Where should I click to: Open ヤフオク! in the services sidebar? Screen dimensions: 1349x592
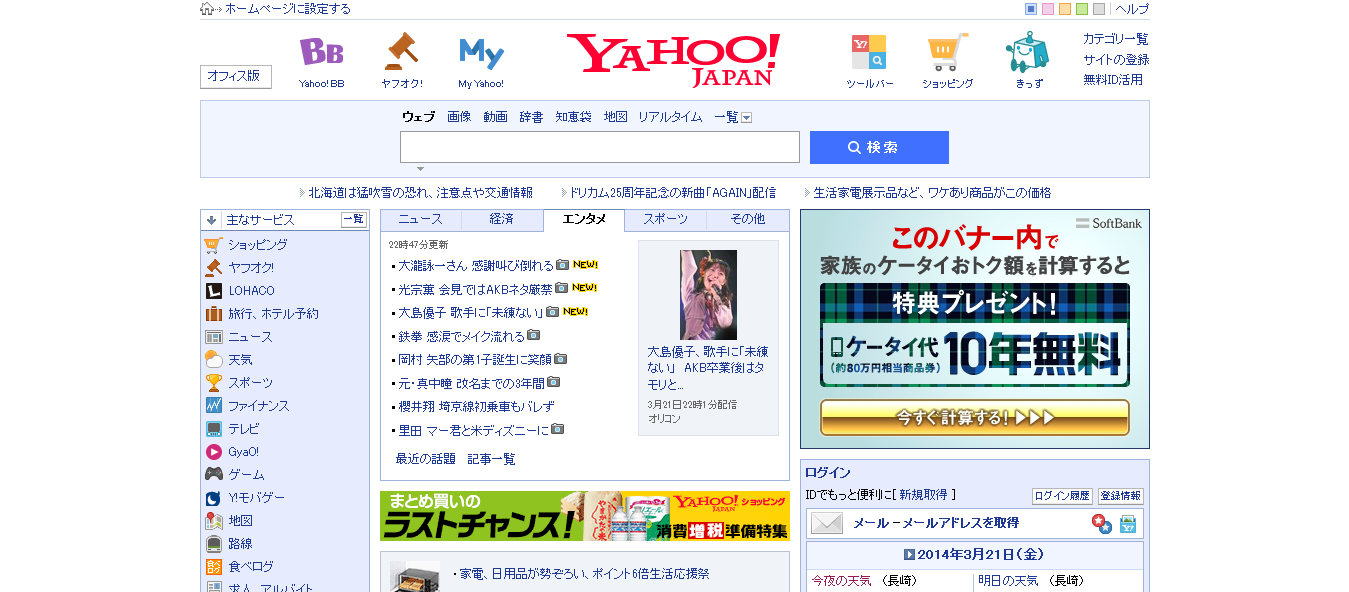pyautogui.click(x=250, y=268)
